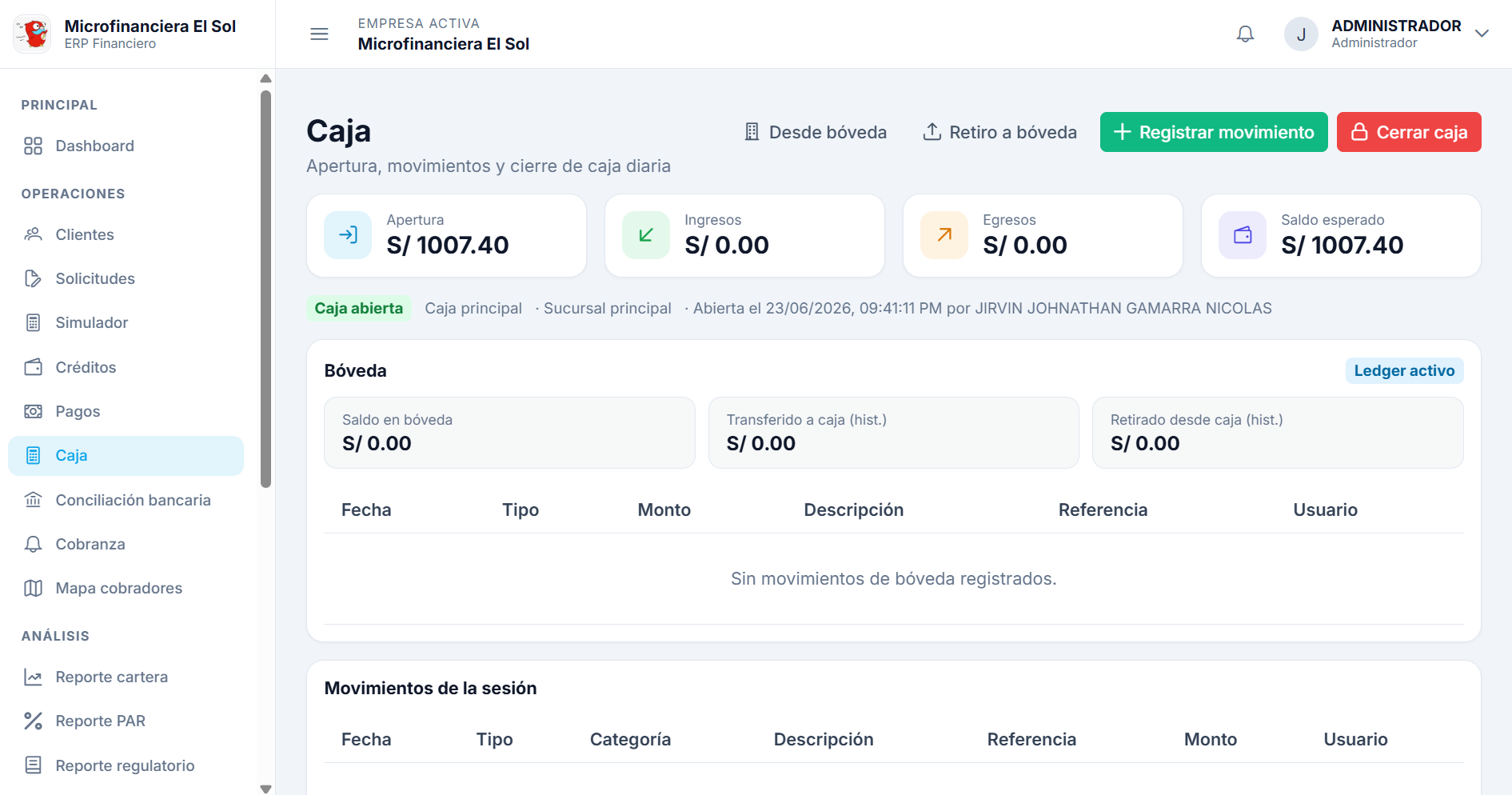1512x795 pixels.
Task: Click the Solicitudes document-edit icon
Action: (x=33, y=278)
